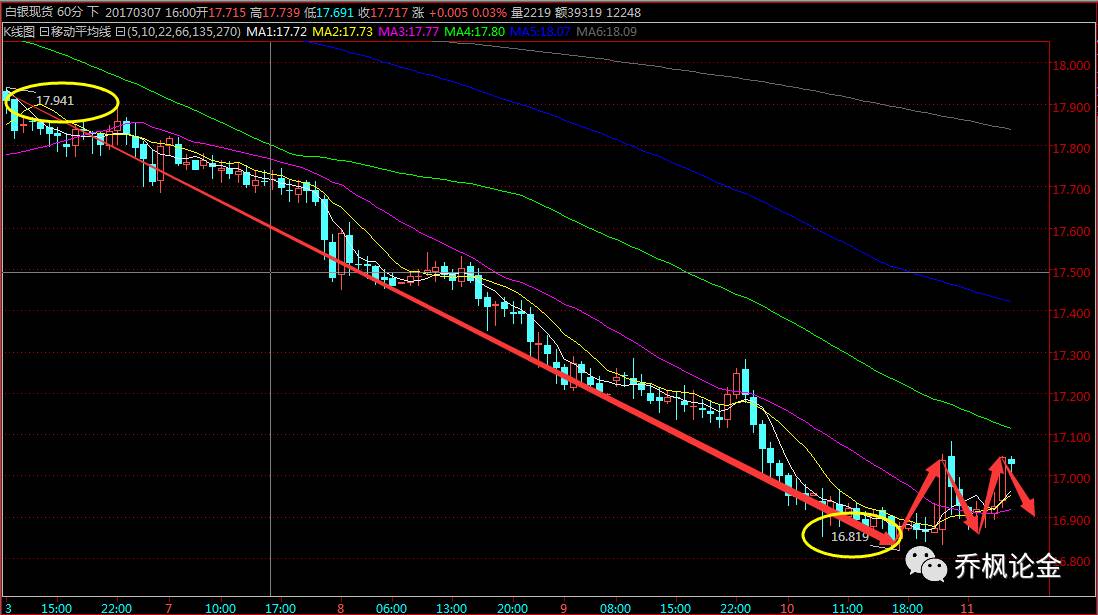
Task: Click the 17:00 time axis label
Action: tap(280, 608)
